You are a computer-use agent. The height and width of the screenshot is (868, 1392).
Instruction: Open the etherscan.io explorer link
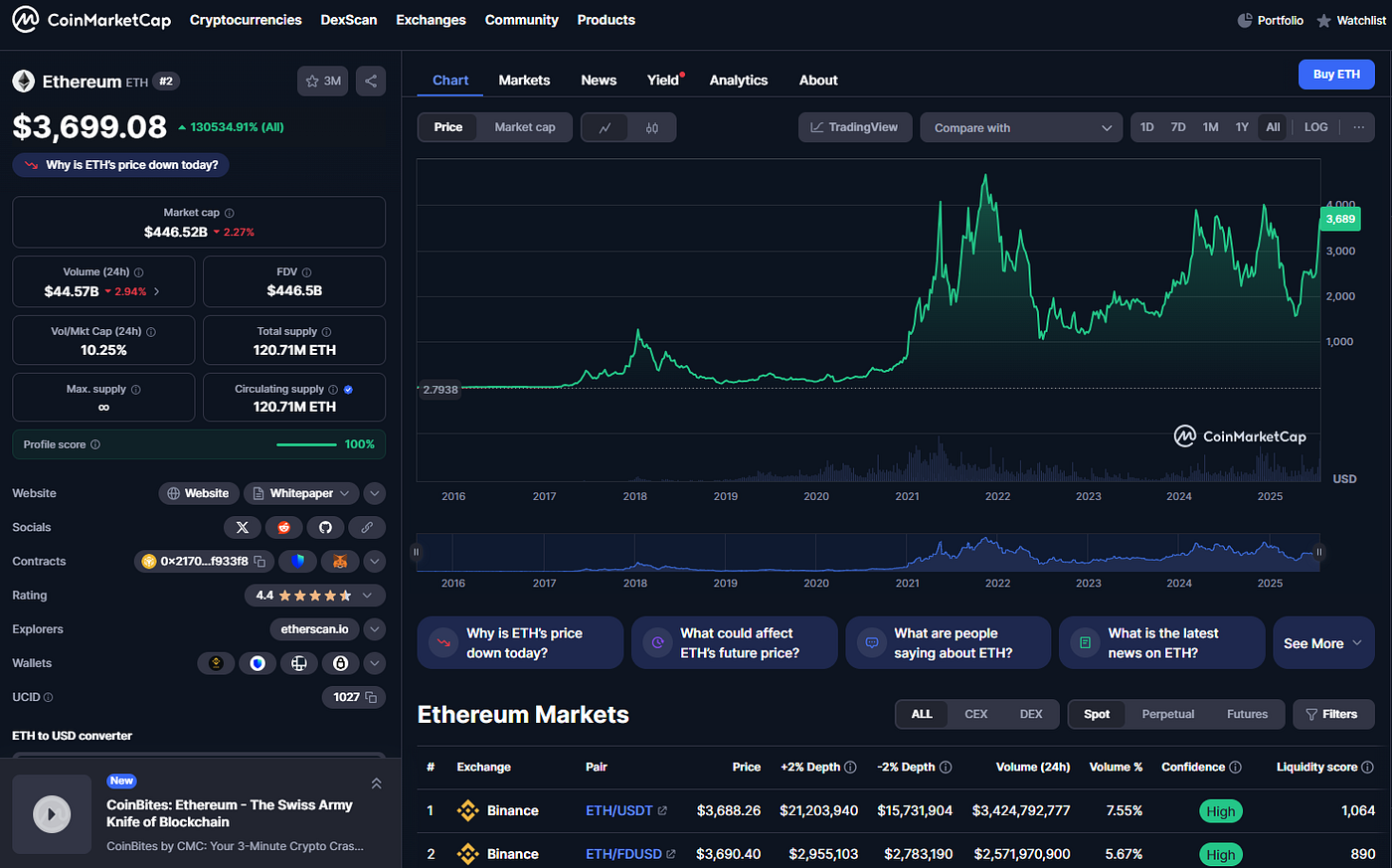tap(314, 629)
